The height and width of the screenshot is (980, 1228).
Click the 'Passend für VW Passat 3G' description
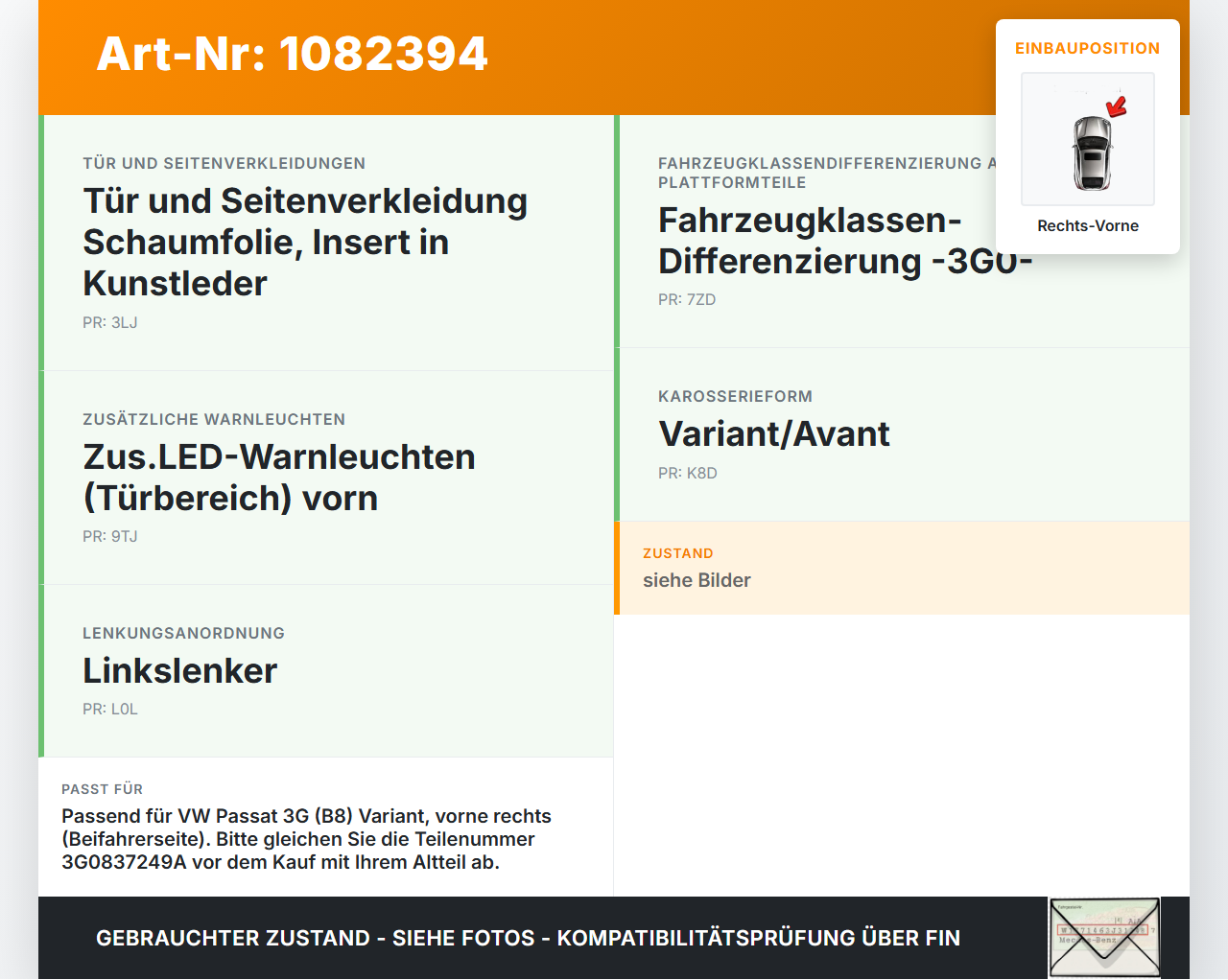click(x=306, y=839)
